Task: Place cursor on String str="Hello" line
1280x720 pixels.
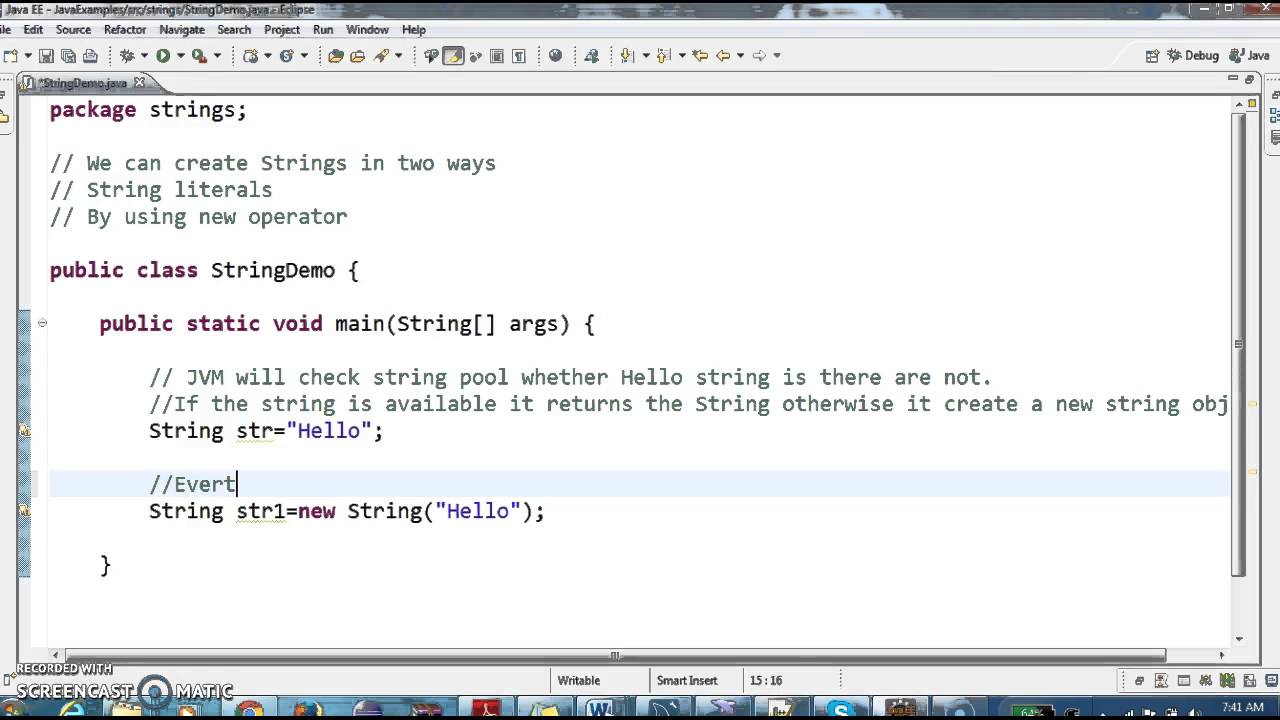Action: 266,431
